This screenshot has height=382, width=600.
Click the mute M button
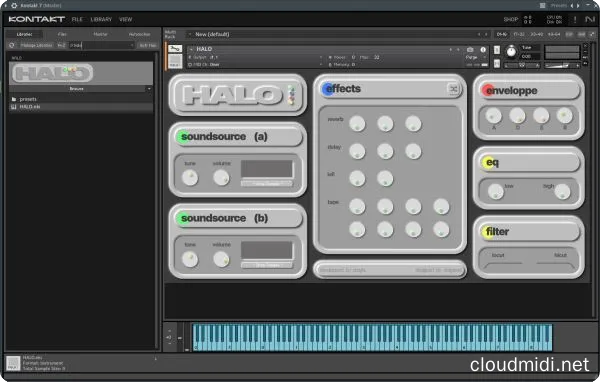coord(497,64)
